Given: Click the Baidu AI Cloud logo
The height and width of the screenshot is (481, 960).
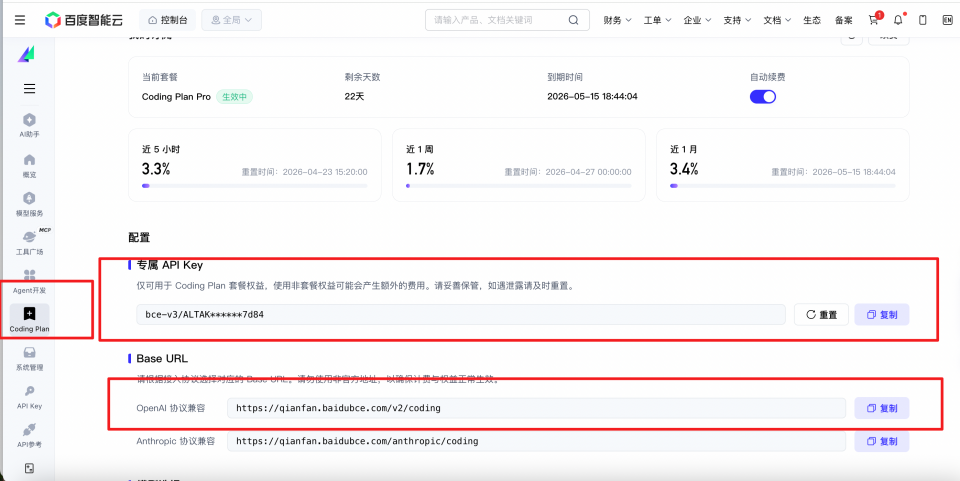Looking at the screenshot, I should [83, 20].
